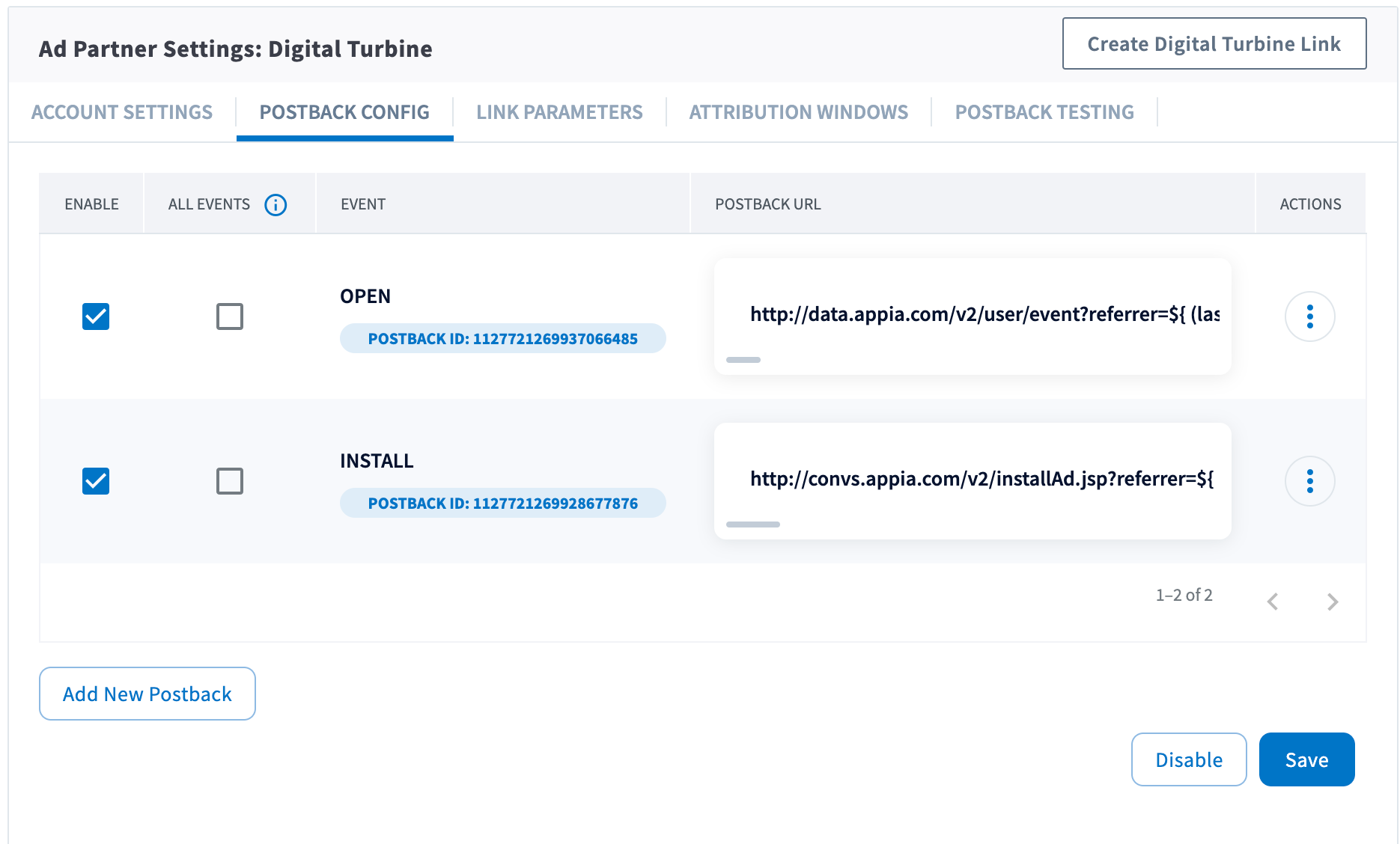Check All Events for INSTALL row
Viewport: 1400px width, 844px height.
point(230,481)
